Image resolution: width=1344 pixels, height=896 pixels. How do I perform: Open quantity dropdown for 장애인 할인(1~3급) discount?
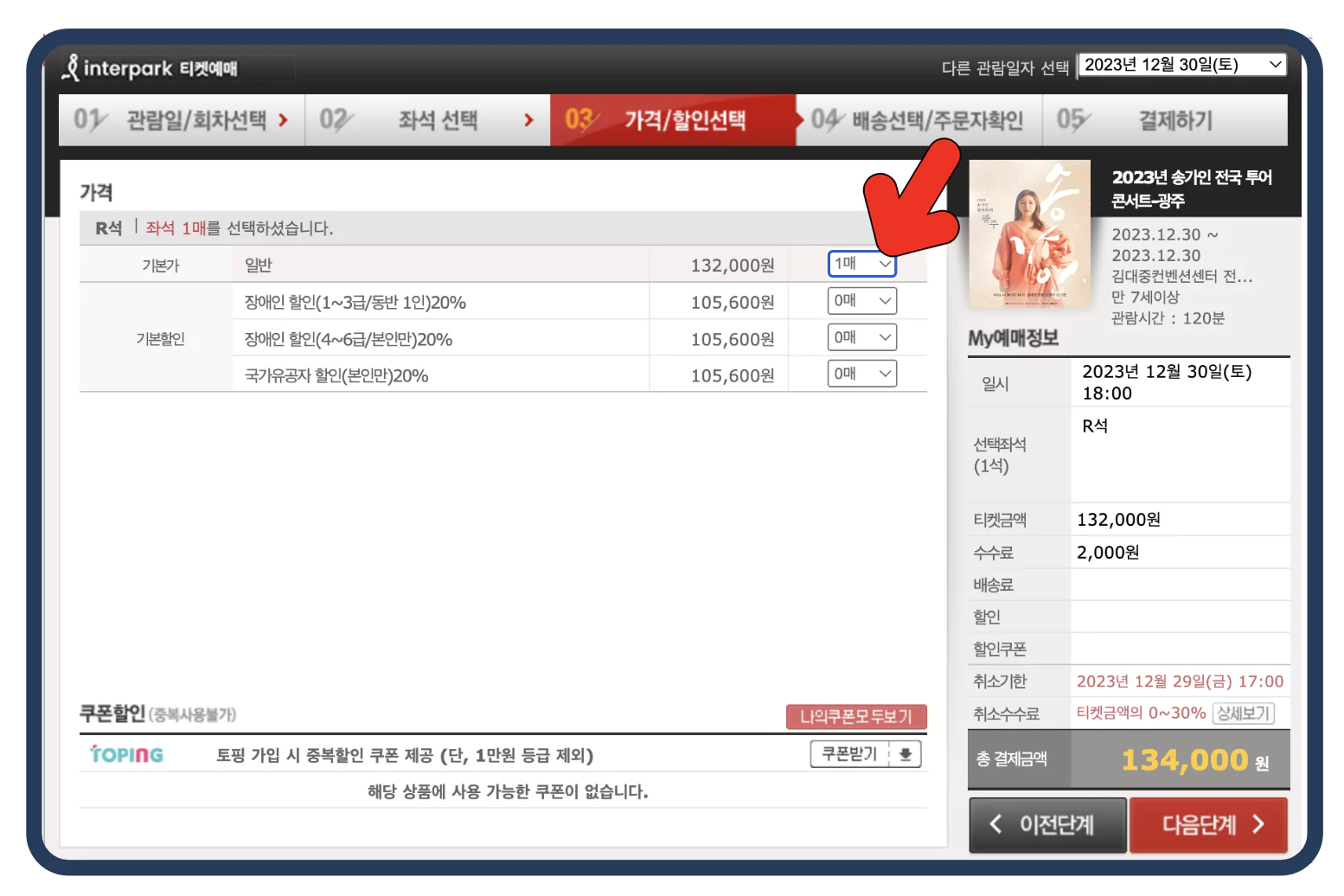861,300
